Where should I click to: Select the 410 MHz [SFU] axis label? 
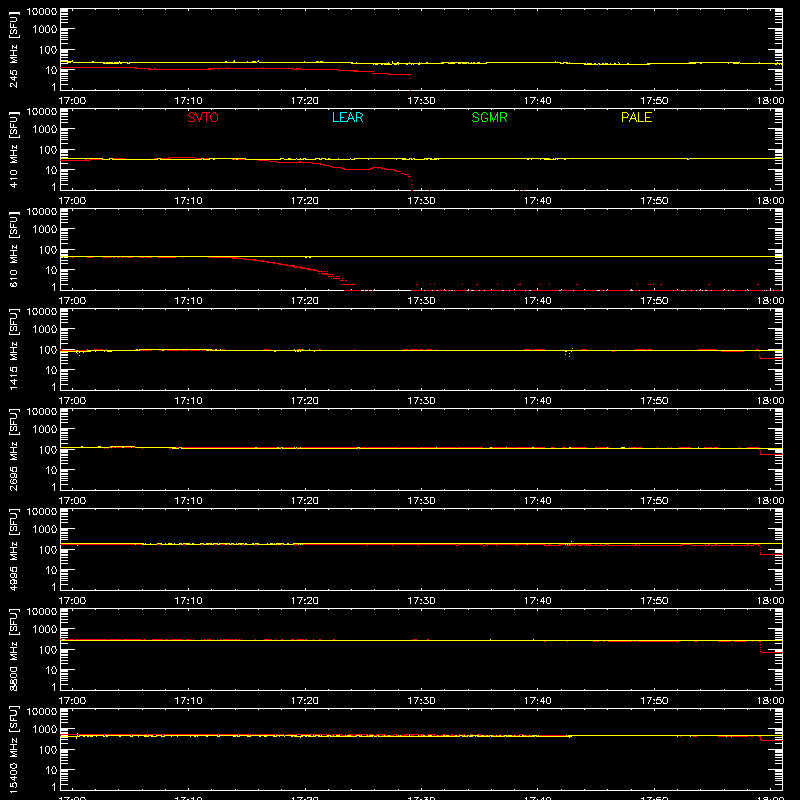coord(14,149)
